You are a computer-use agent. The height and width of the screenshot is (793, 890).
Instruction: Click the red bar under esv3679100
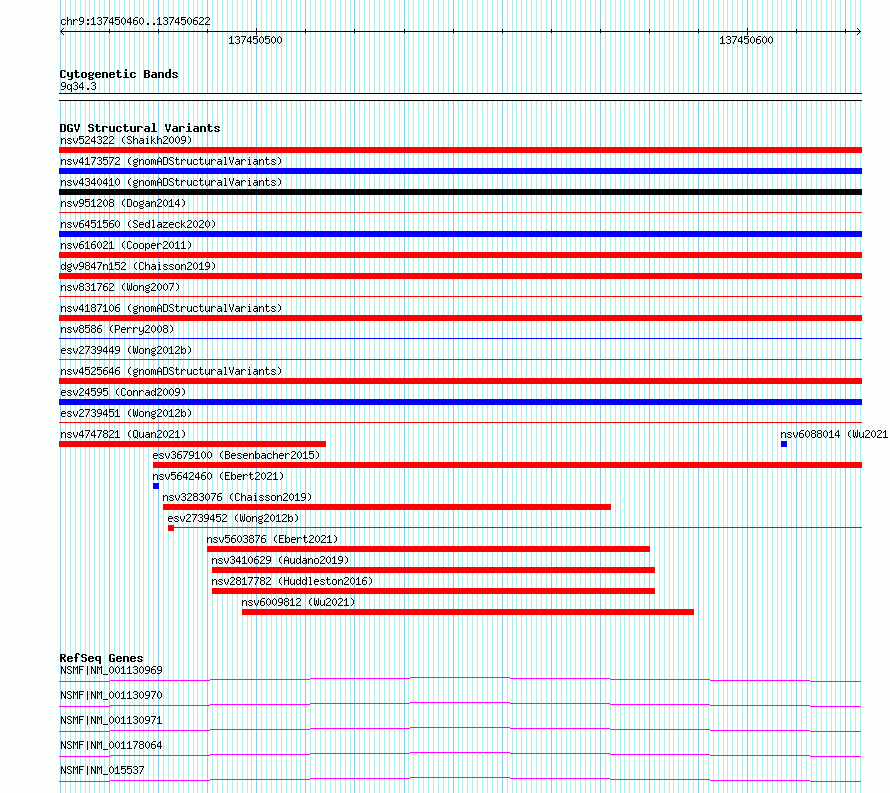click(507, 465)
